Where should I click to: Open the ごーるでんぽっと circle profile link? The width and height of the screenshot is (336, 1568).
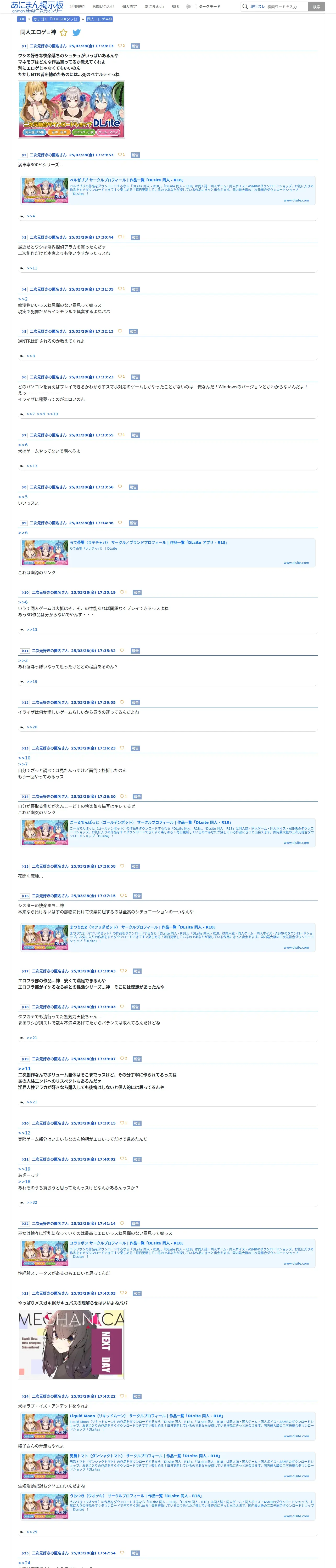tap(168, 832)
